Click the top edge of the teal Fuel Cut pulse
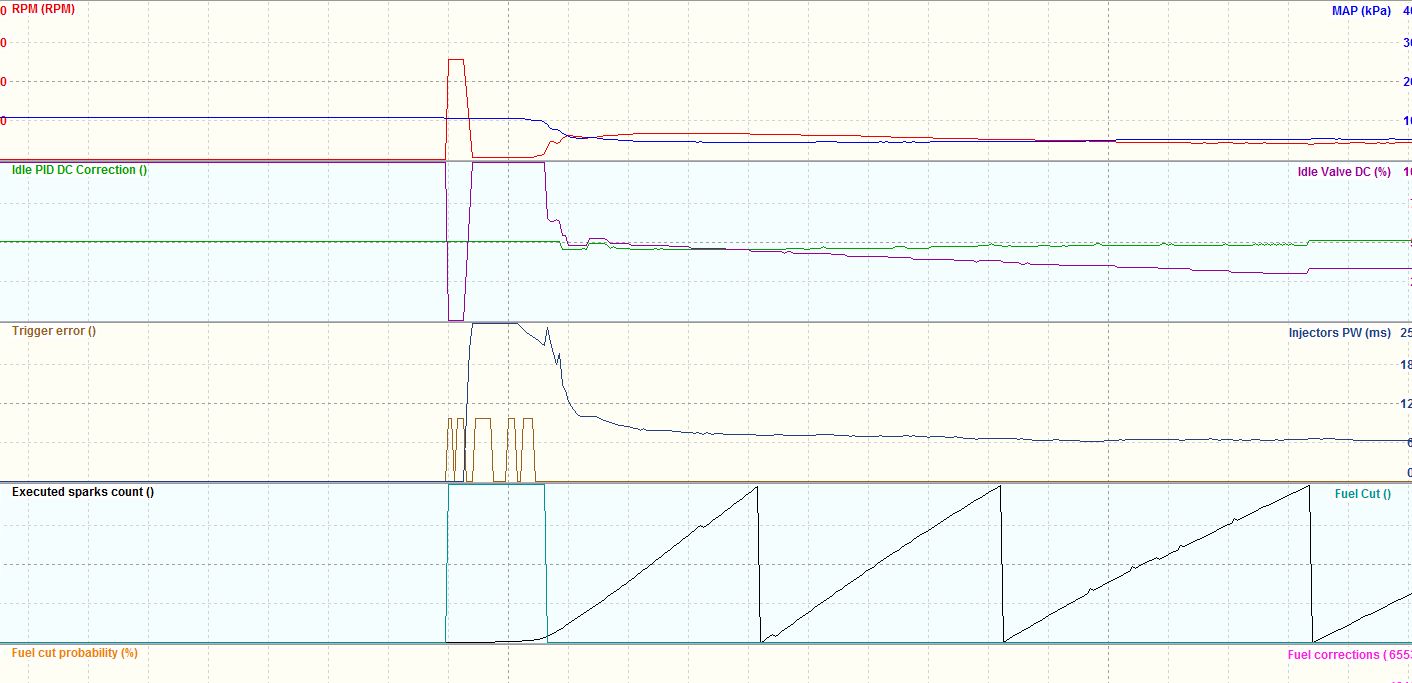 click(x=496, y=485)
